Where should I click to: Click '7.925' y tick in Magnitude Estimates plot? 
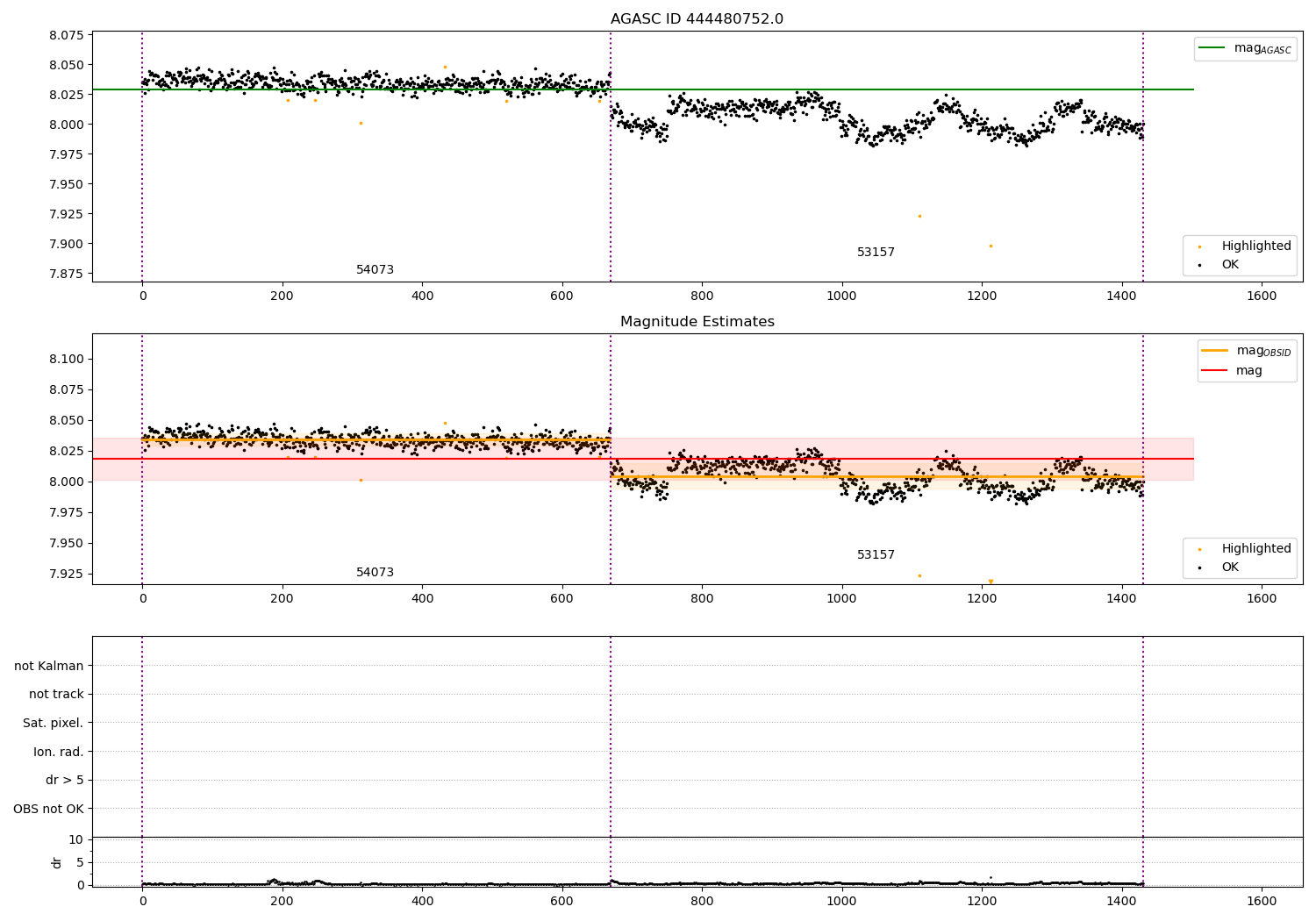(x=67, y=574)
